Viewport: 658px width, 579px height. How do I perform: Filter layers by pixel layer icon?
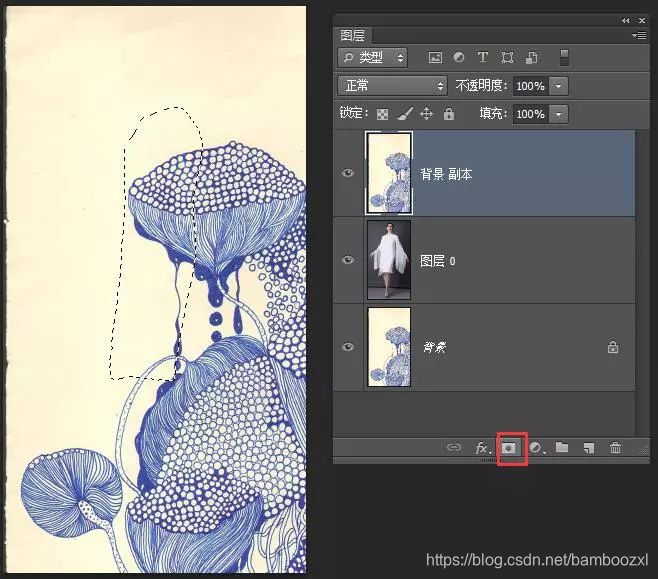435,57
